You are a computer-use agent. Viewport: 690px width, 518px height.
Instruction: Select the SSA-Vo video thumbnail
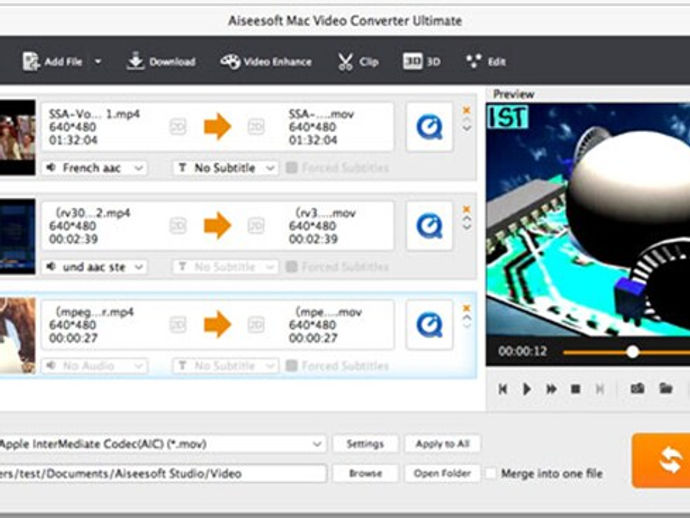click(18, 137)
